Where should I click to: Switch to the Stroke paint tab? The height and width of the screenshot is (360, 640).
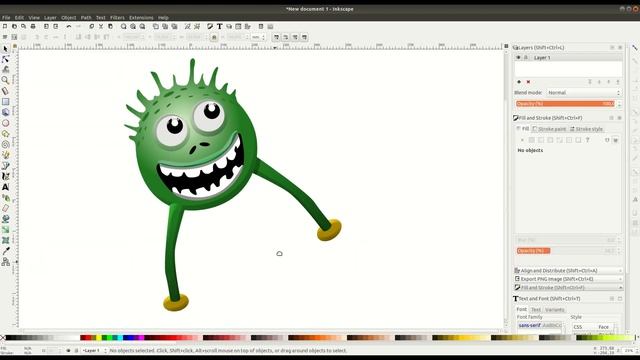click(x=549, y=129)
